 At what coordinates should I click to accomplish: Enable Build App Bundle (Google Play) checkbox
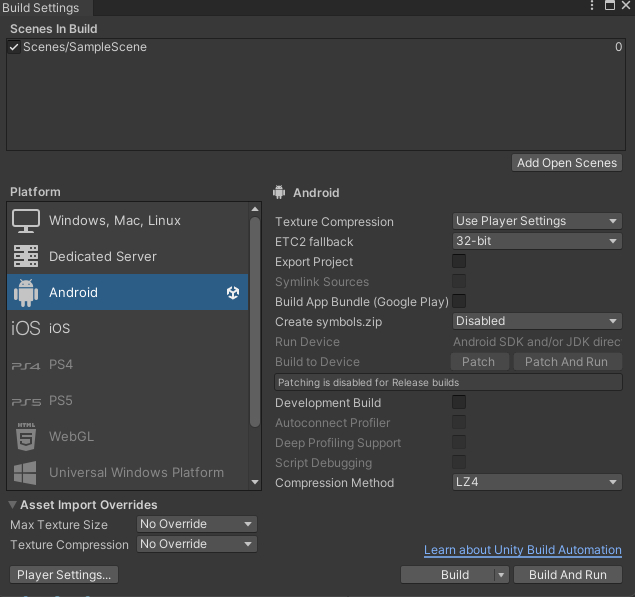click(x=459, y=301)
